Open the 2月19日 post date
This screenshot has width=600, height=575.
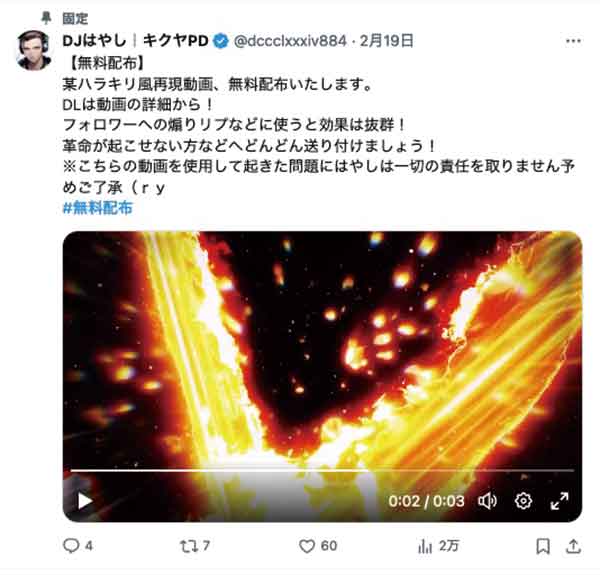coord(386,41)
